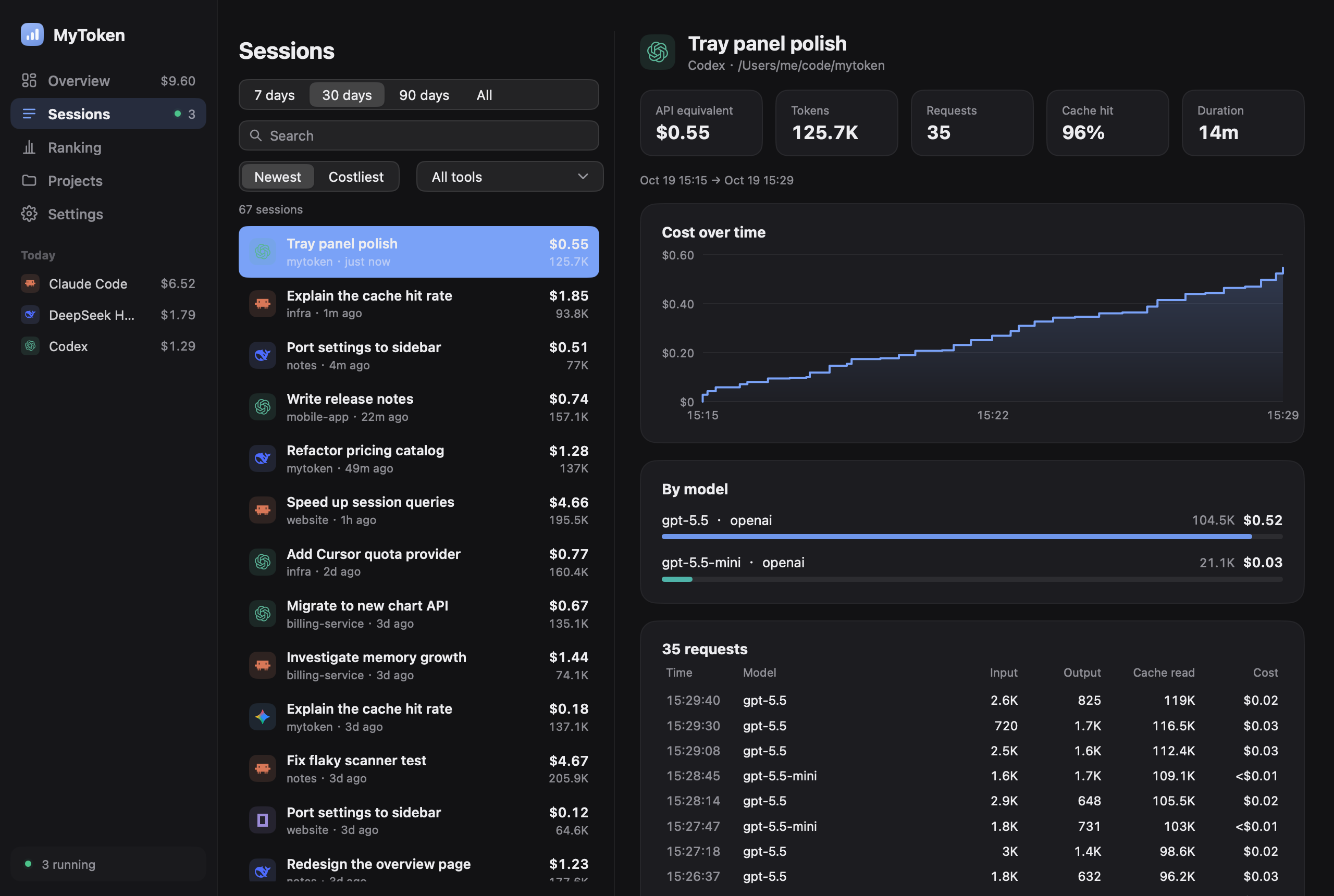Open the Overview page via its grid icon
The width and height of the screenshot is (1334, 896).
29,81
